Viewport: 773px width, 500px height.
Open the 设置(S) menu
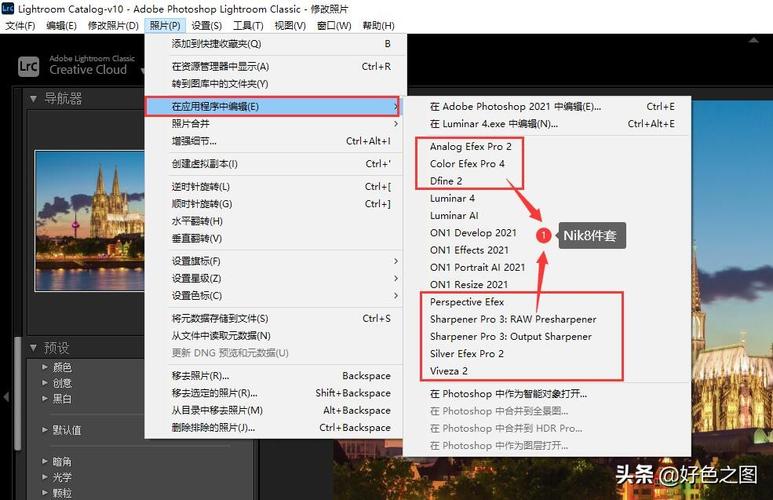point(207,26)
